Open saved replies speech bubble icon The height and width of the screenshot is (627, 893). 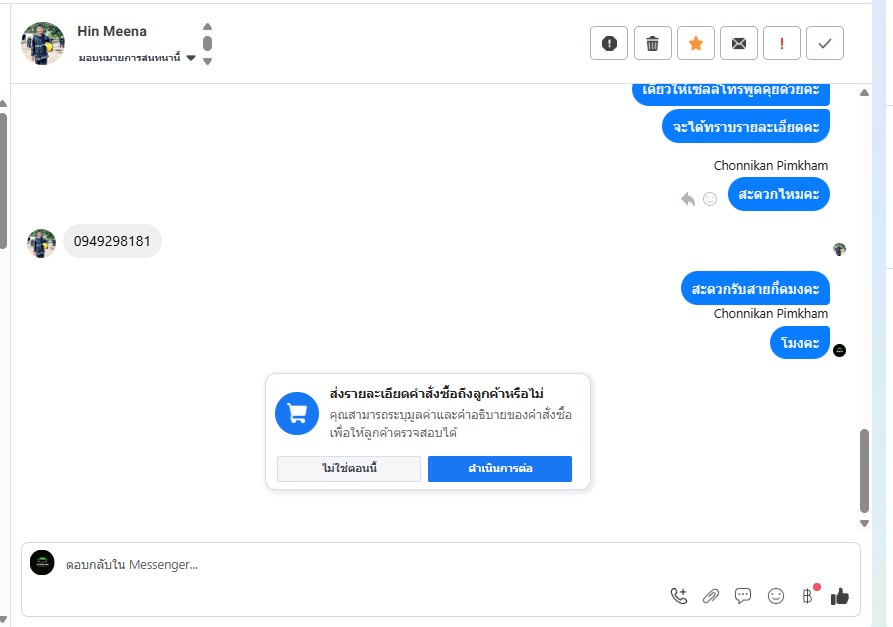(743, 596)
